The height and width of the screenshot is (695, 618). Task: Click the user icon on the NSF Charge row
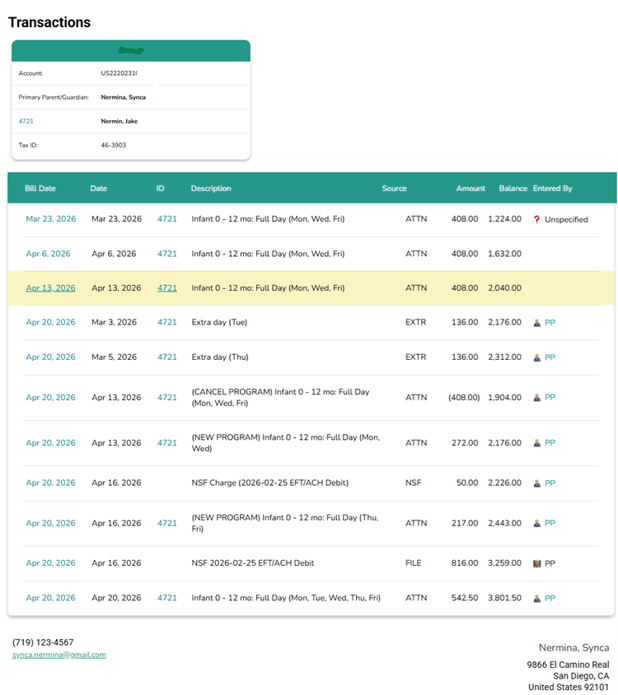coord(536,483)
